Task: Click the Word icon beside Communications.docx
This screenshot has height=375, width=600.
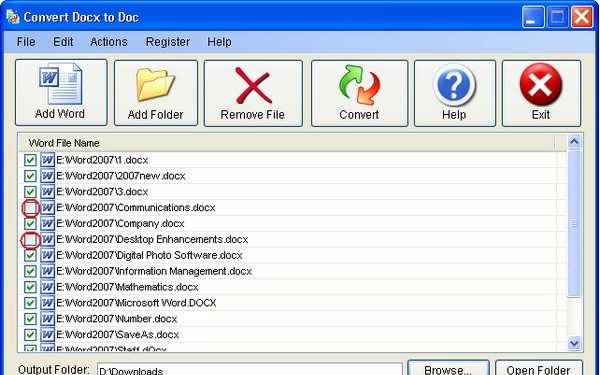Action: pyautogui.click(x=47, y=207)
